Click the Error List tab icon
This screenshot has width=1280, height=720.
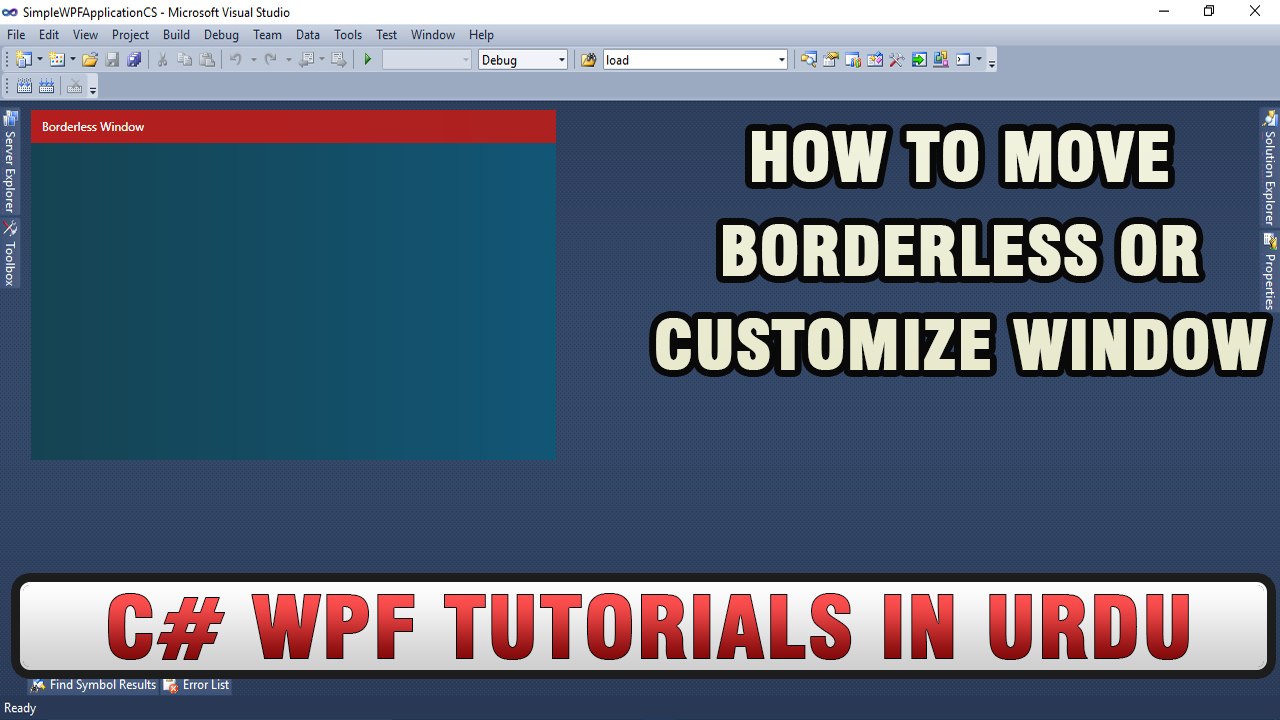pyautogui.click(x=171, y=685)
